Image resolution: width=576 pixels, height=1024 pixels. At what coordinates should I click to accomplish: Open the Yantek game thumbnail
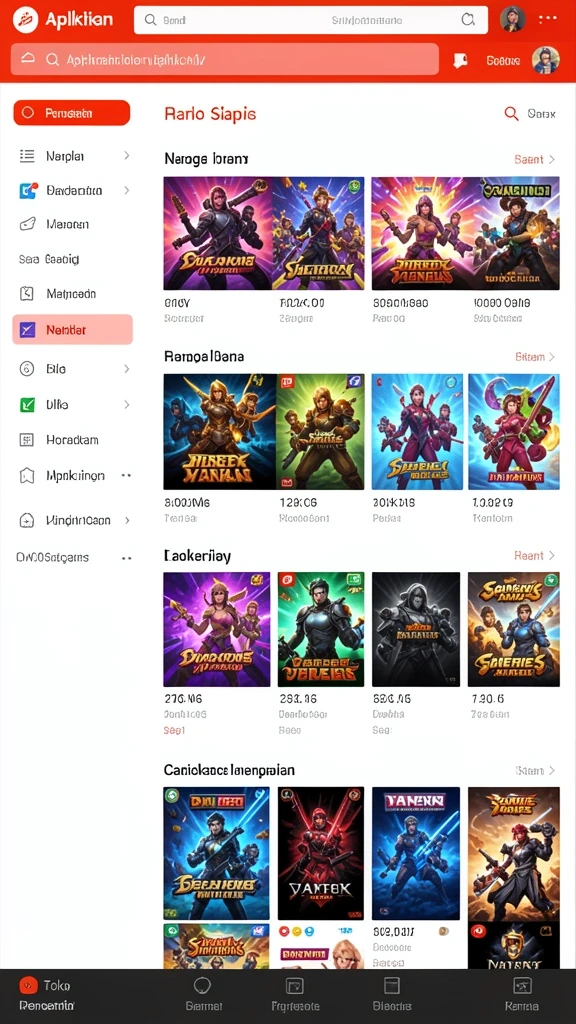coord(321,853)
